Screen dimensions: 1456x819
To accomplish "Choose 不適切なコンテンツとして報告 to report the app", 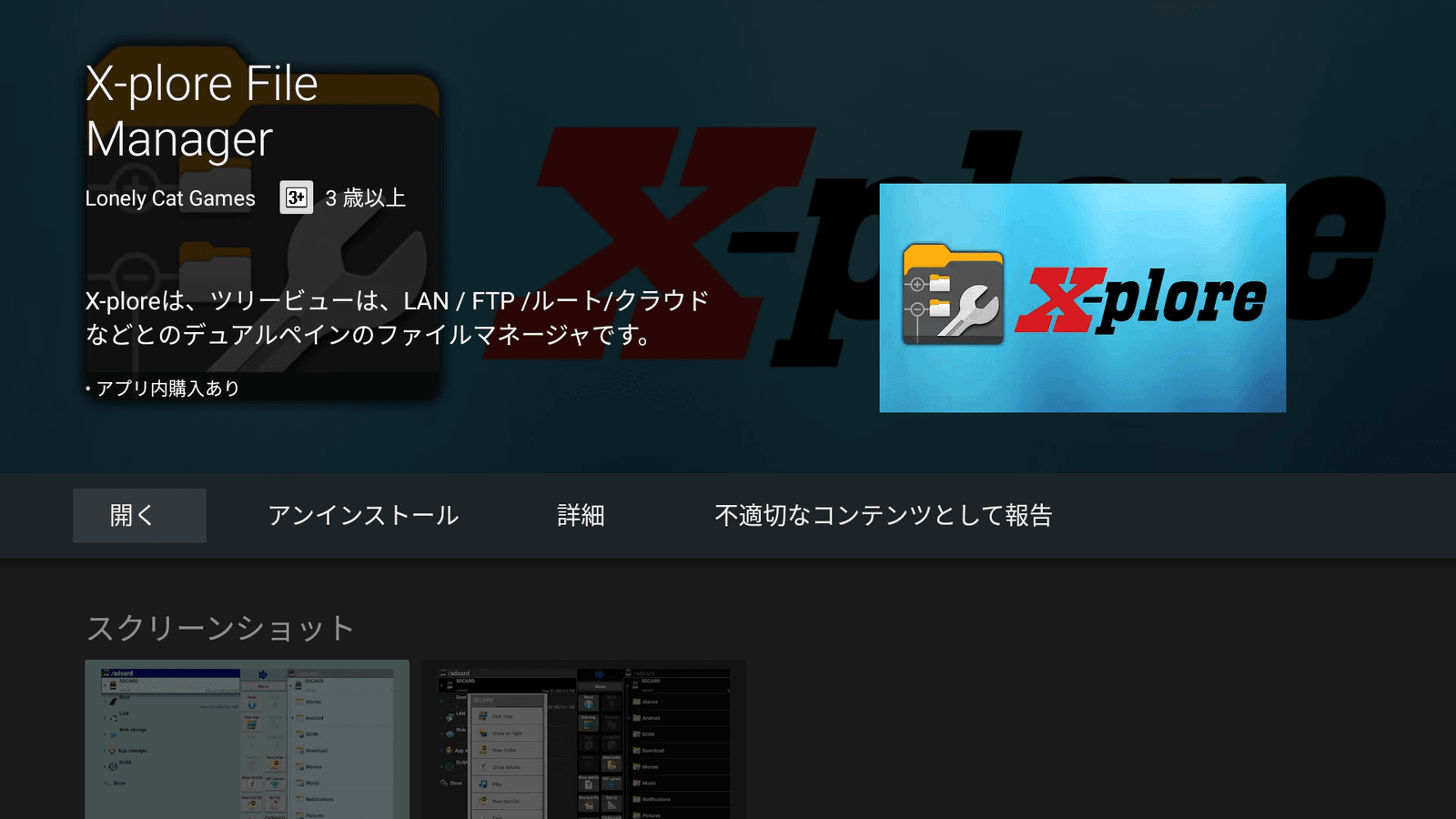I will [883, 516].
